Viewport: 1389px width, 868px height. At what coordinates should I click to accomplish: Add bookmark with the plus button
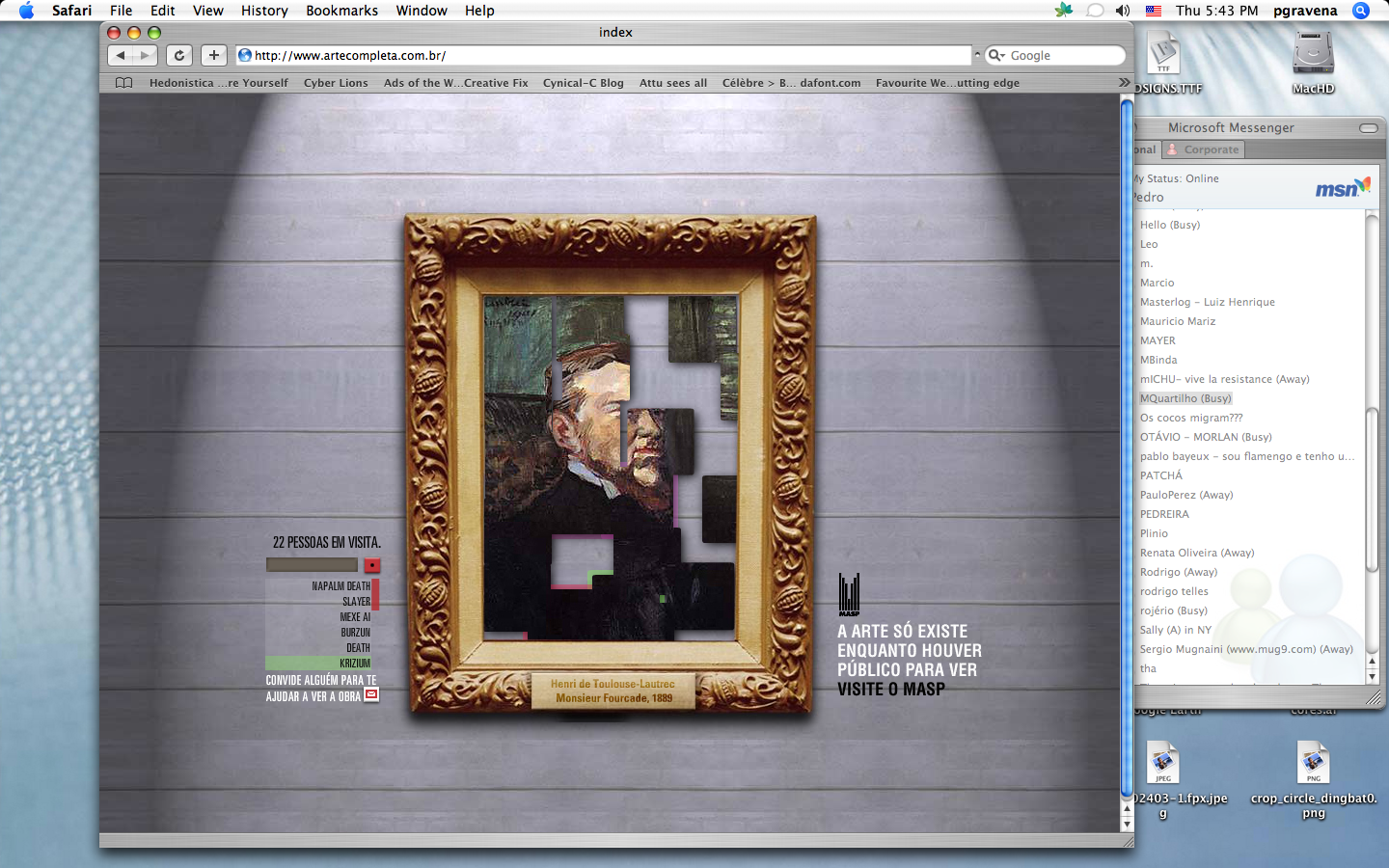point(214,56)
